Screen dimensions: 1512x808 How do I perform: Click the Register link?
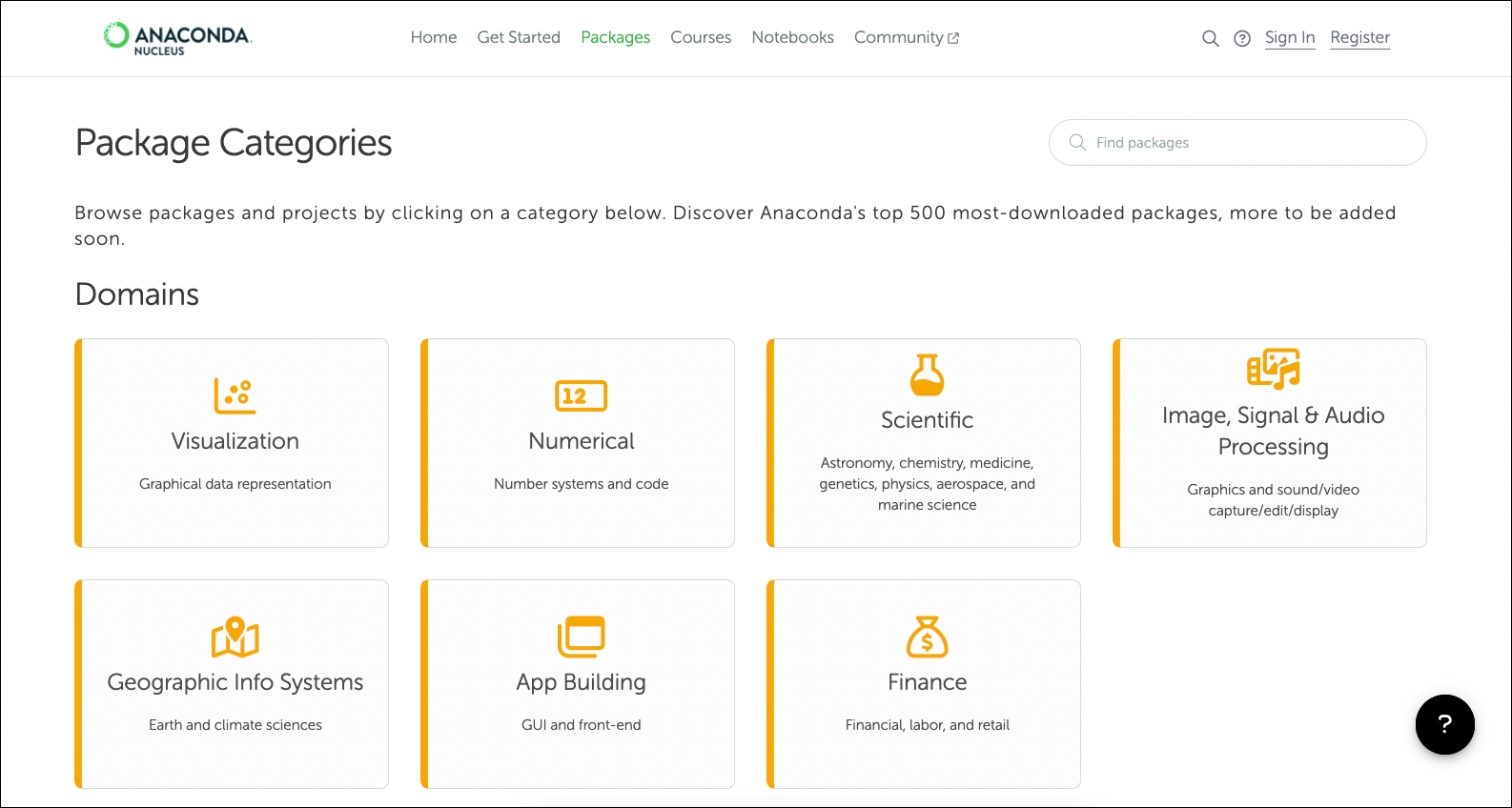pos(1359,37)
